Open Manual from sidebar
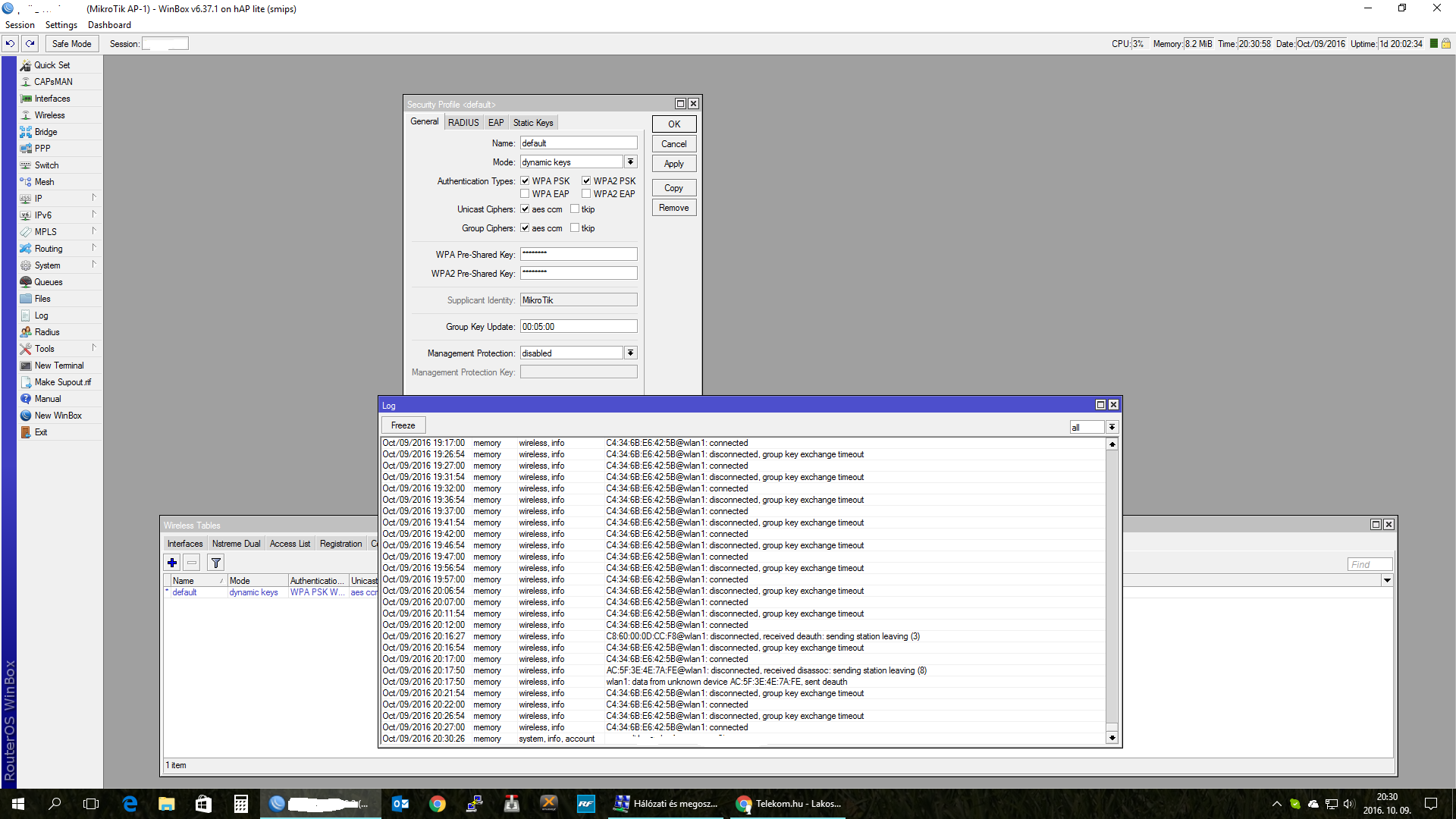1456x819 pixels. (60, 399)
